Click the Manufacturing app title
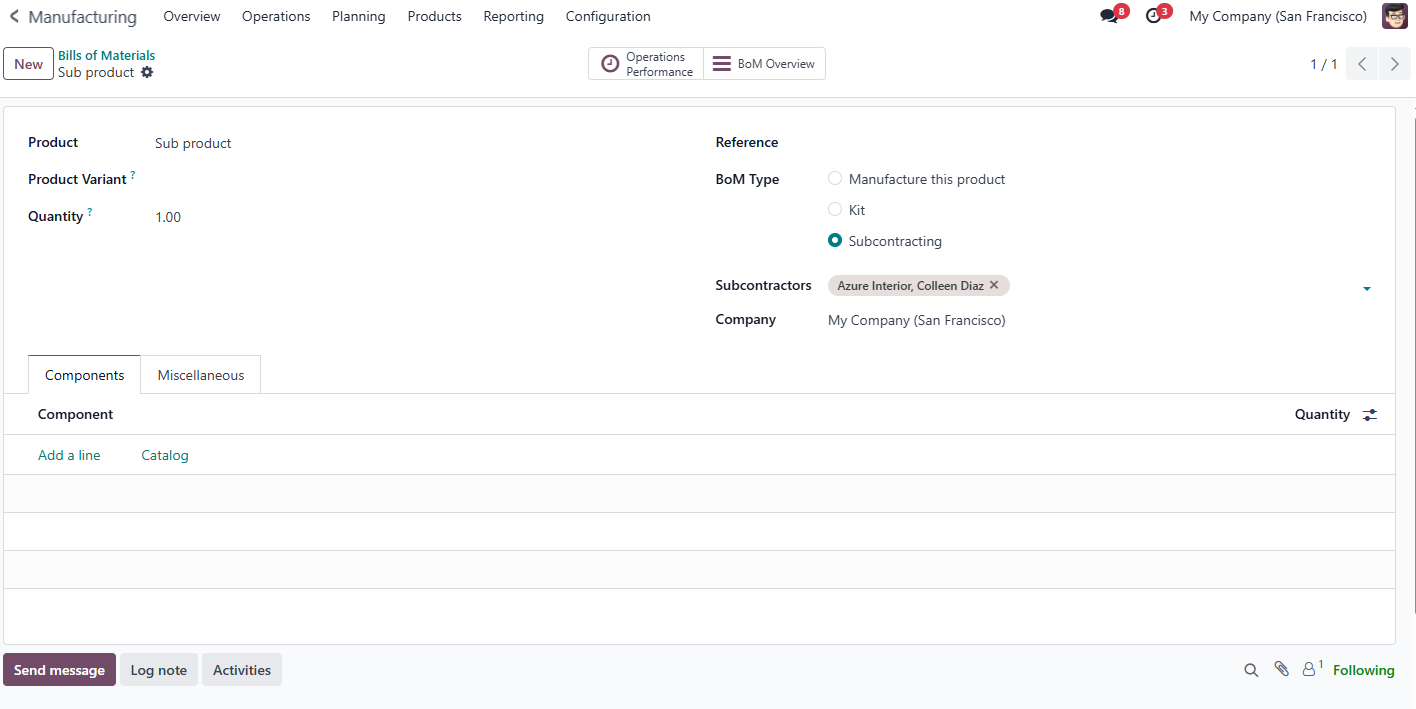The height and width of the screenshot is (709, 1416). click(83, 17)
